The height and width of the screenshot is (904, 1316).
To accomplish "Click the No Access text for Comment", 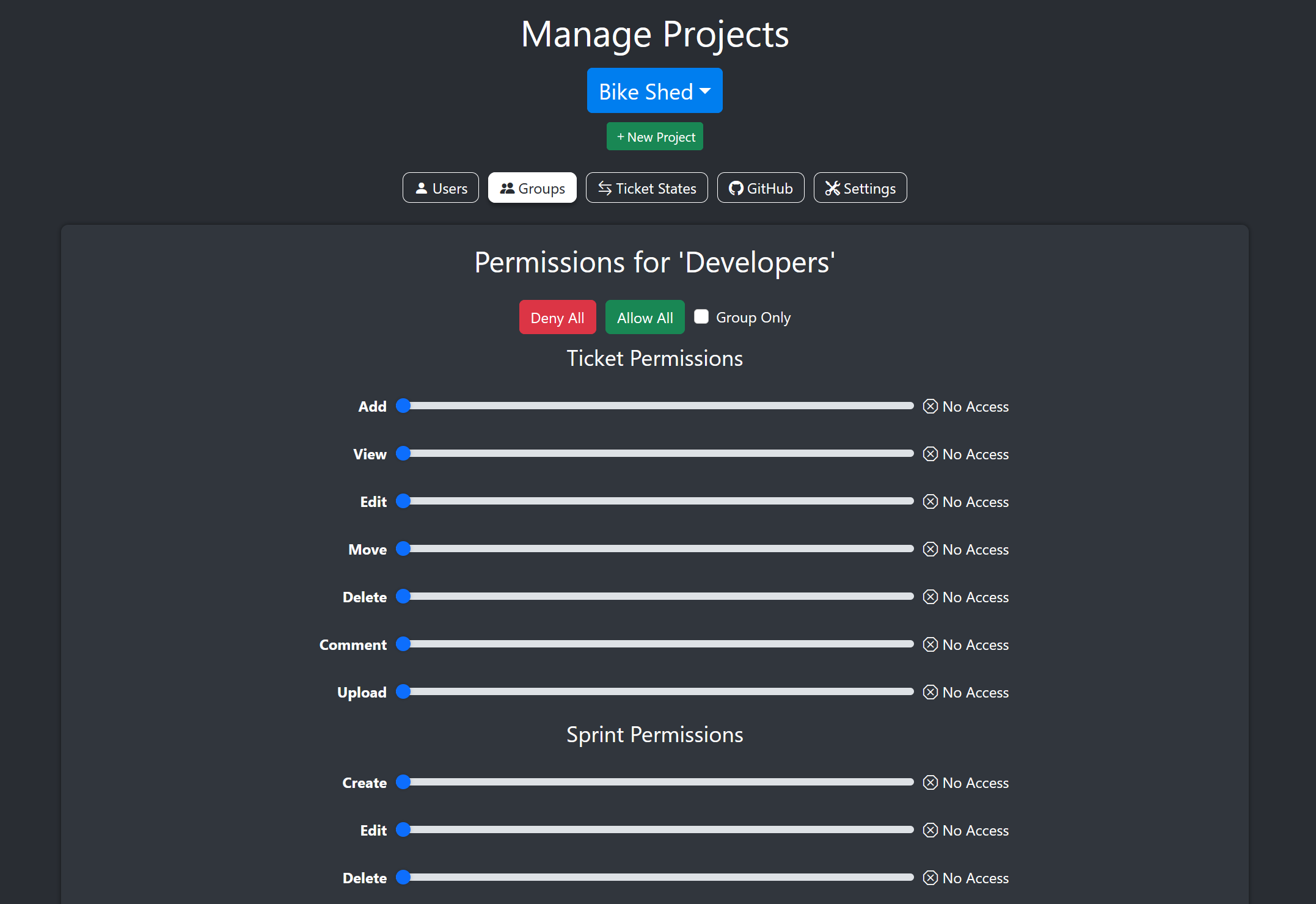I will pos(976,645).
